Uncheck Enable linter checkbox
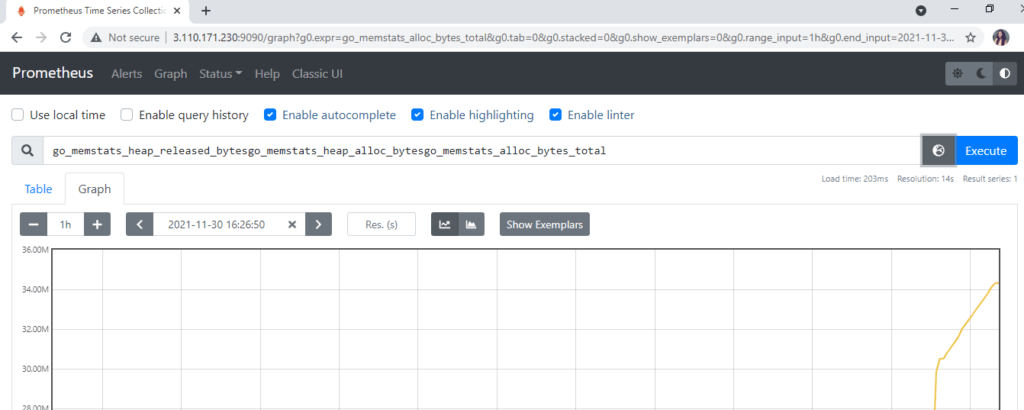 pyautogui.click(x=555, y=115)
